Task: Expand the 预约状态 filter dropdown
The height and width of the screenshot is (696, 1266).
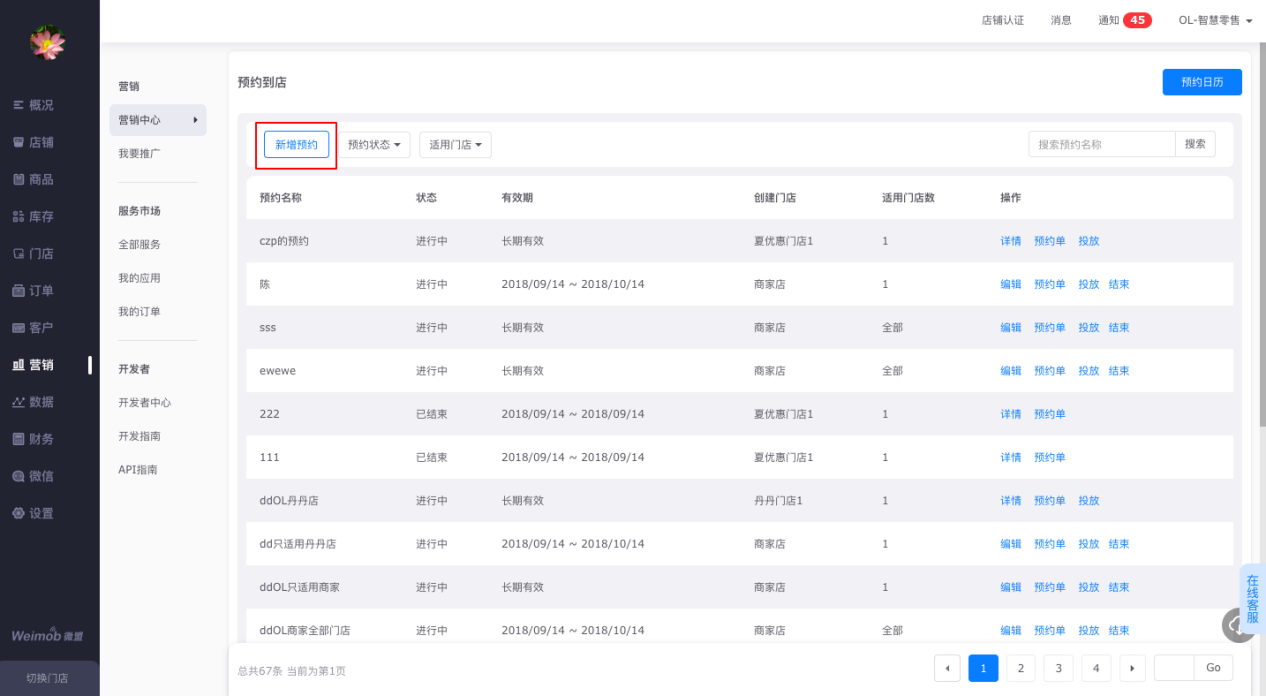Action: coord(374,145)
